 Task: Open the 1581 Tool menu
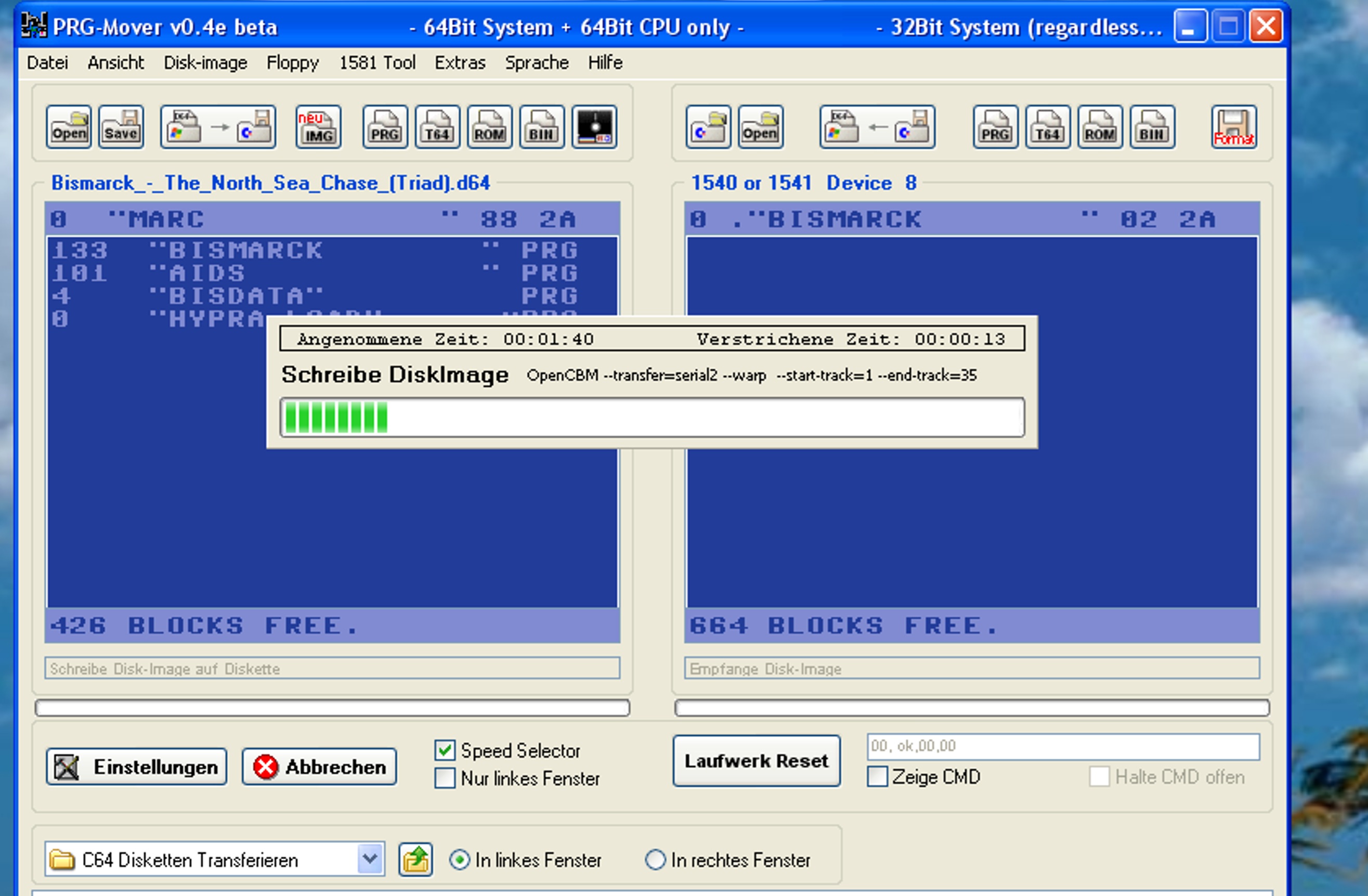click(x=377, y=62)
